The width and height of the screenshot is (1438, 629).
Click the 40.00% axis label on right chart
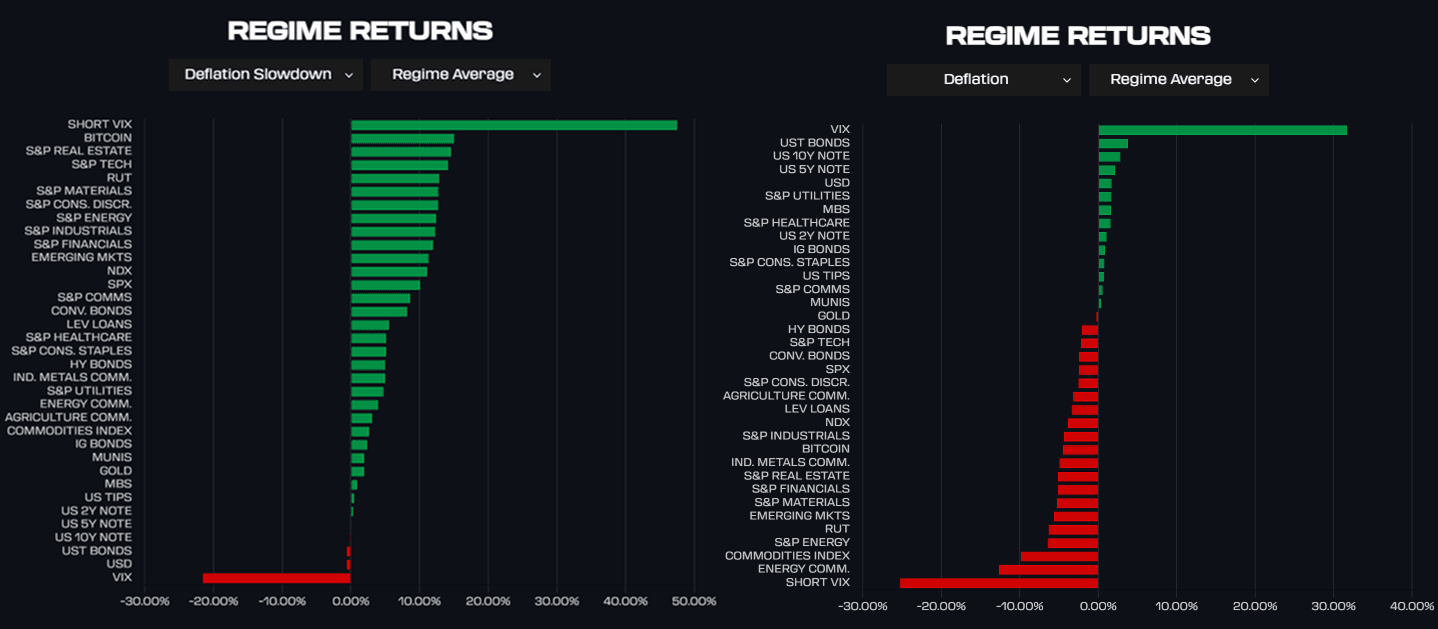pyautogui.click(x=1411, y=606)
